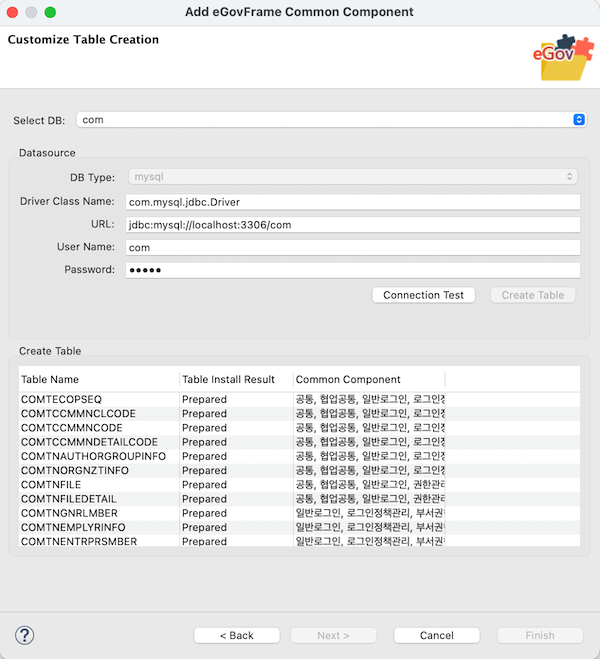Click the Next button
This screenshot has width=600, height=659.
tap(333, 635)
